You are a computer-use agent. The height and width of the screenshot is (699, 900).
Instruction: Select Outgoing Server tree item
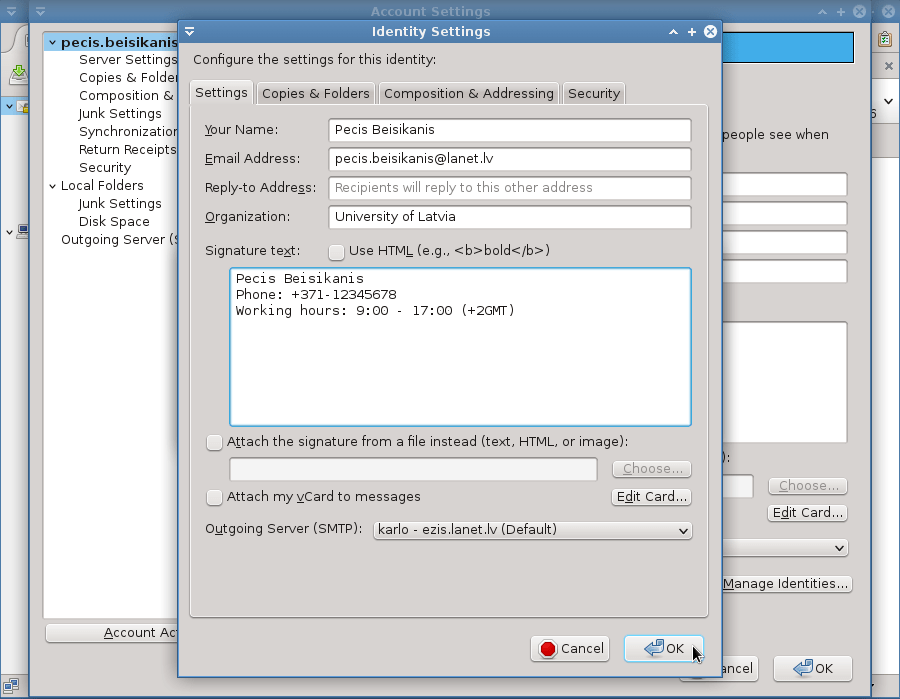[119, 239]
